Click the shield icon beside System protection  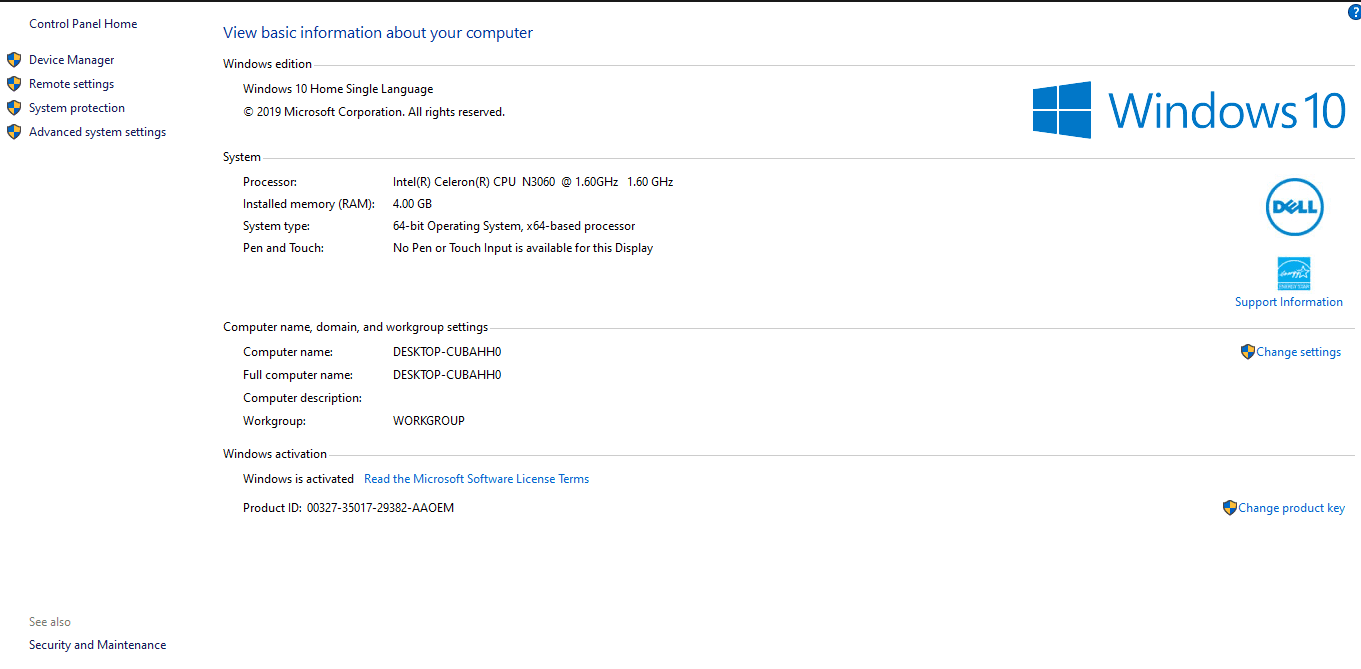14,108
